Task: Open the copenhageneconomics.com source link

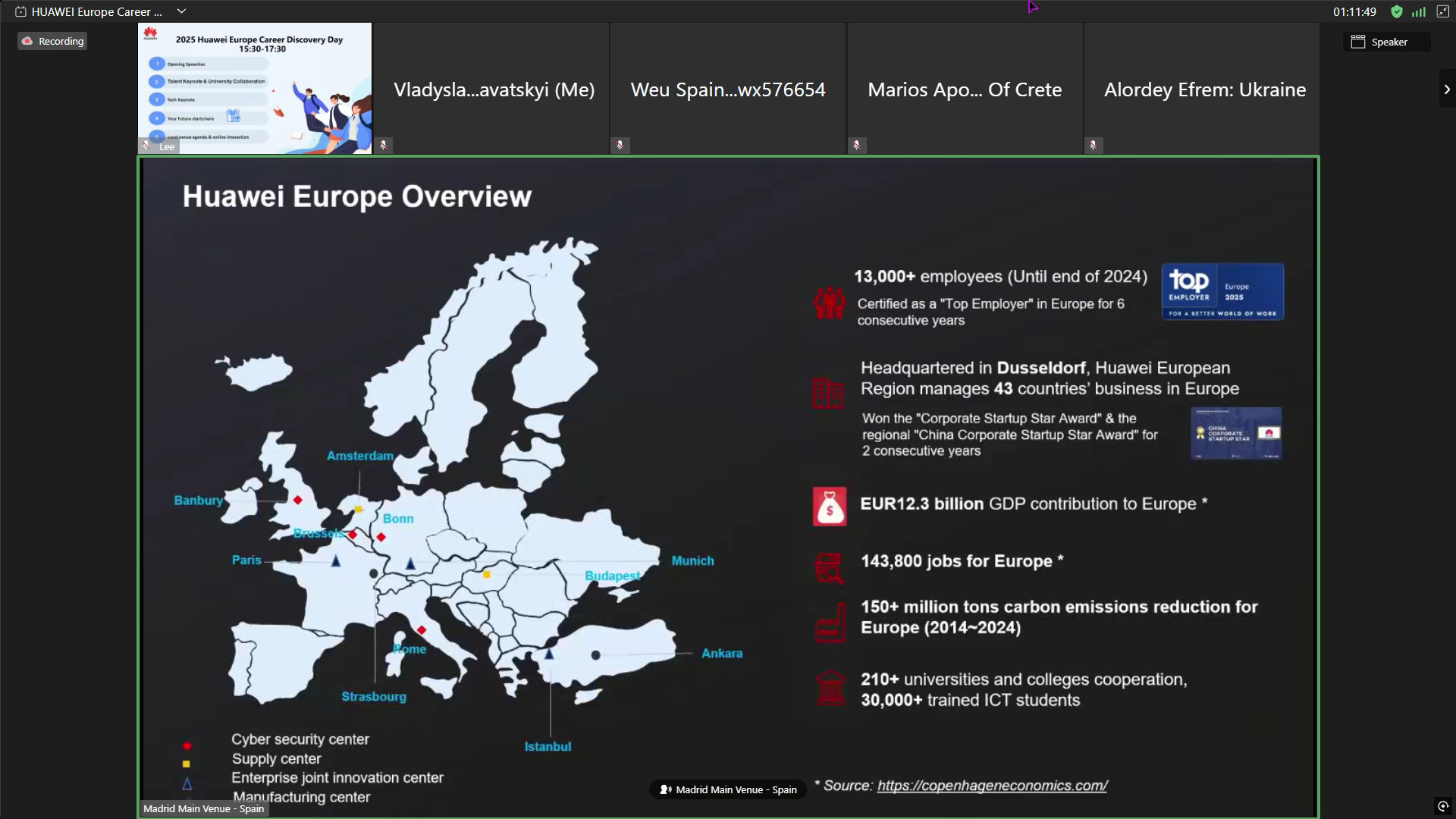Action: pos(992,786)
